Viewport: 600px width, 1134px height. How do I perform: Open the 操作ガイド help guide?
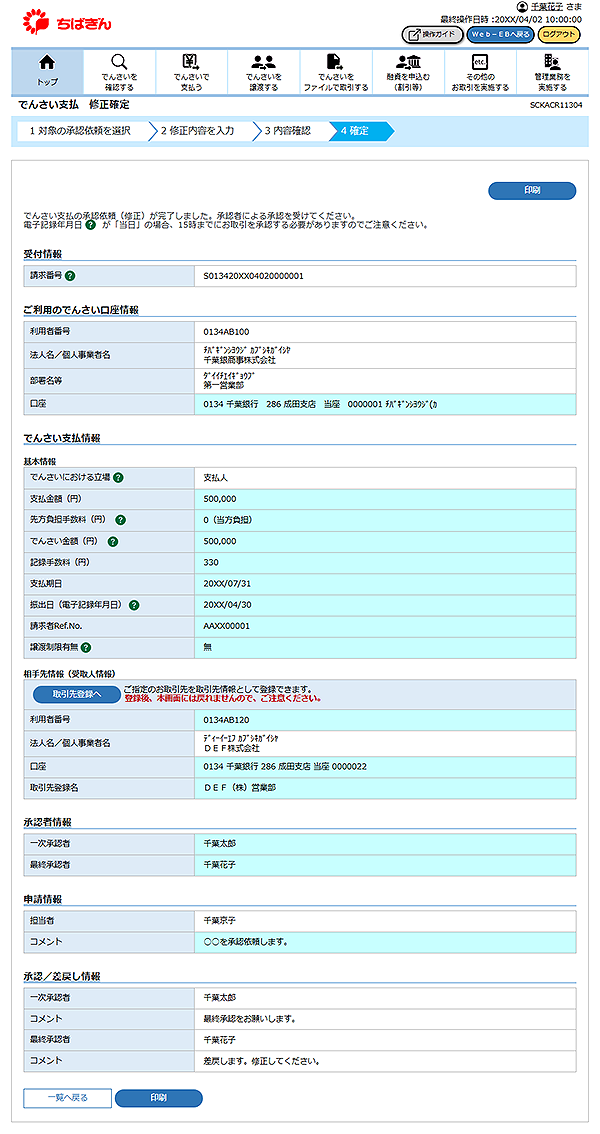point(431,34)
